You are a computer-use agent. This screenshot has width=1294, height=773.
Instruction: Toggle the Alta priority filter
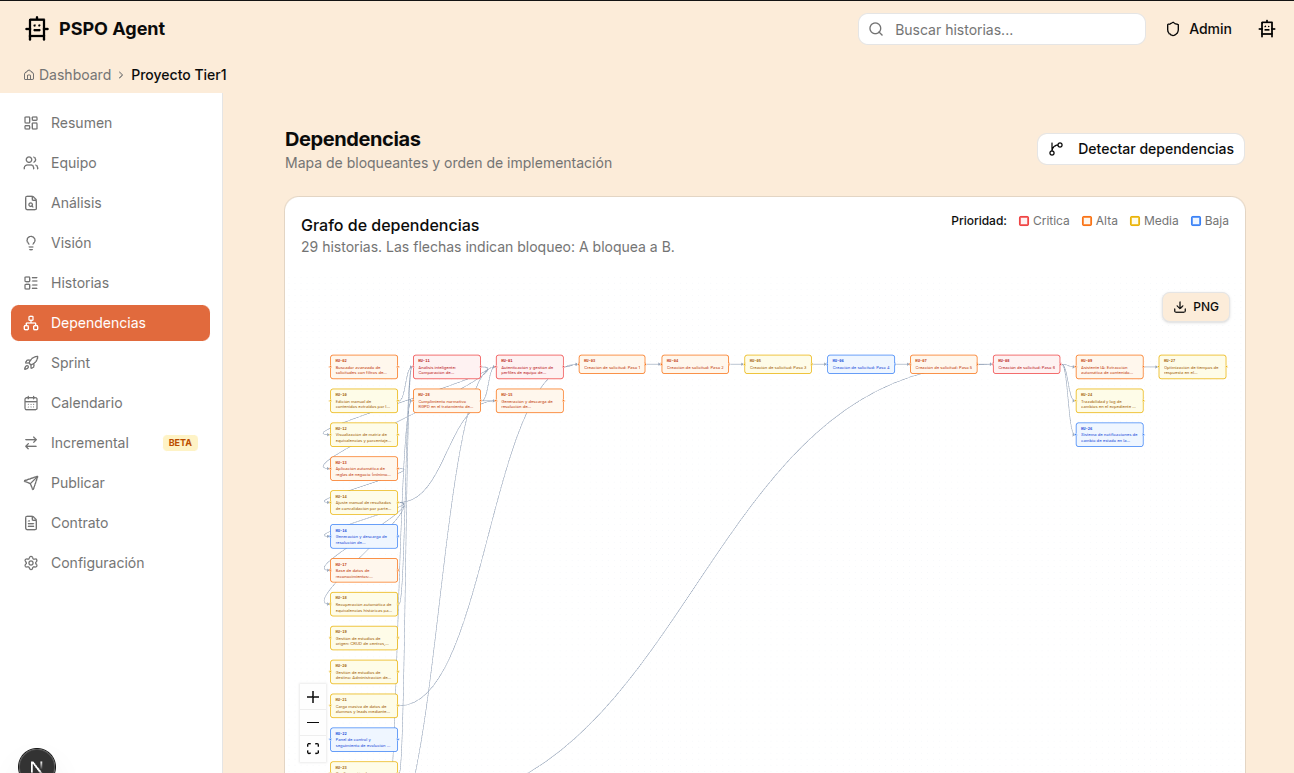click(x=1089, y=220)
